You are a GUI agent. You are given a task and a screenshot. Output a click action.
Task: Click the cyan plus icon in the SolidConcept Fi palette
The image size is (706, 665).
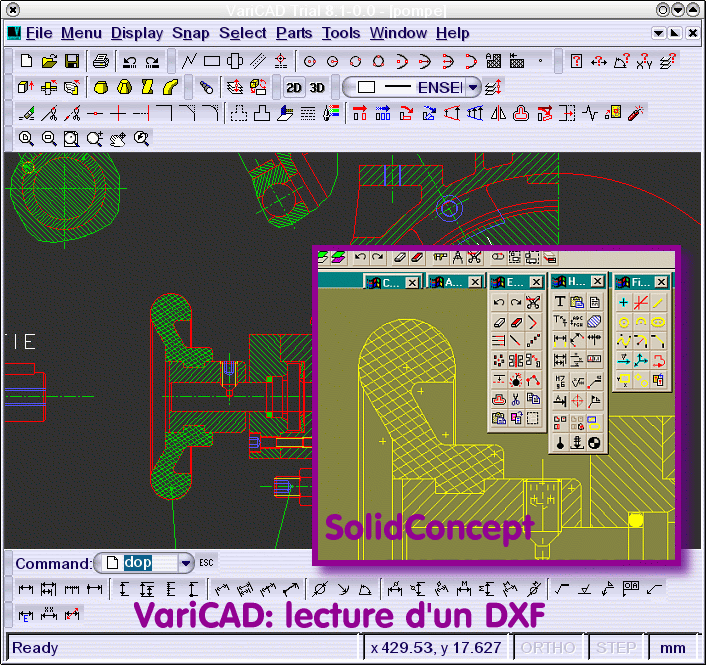[624, 302]
